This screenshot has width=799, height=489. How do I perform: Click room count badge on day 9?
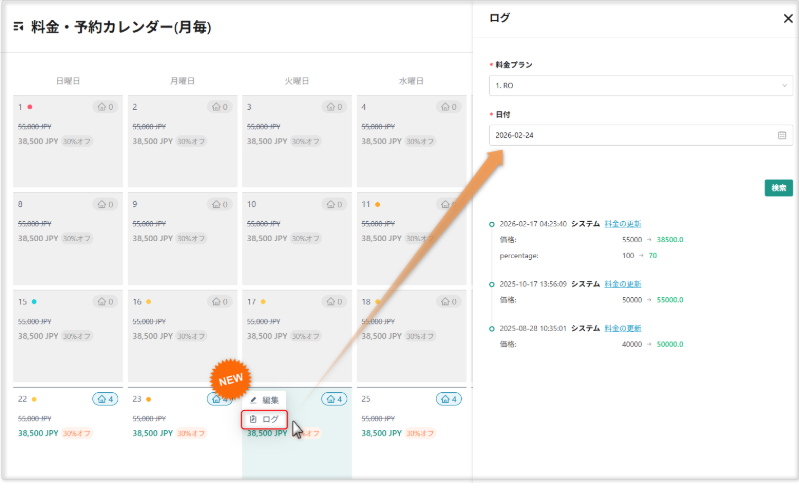(220, 204)
